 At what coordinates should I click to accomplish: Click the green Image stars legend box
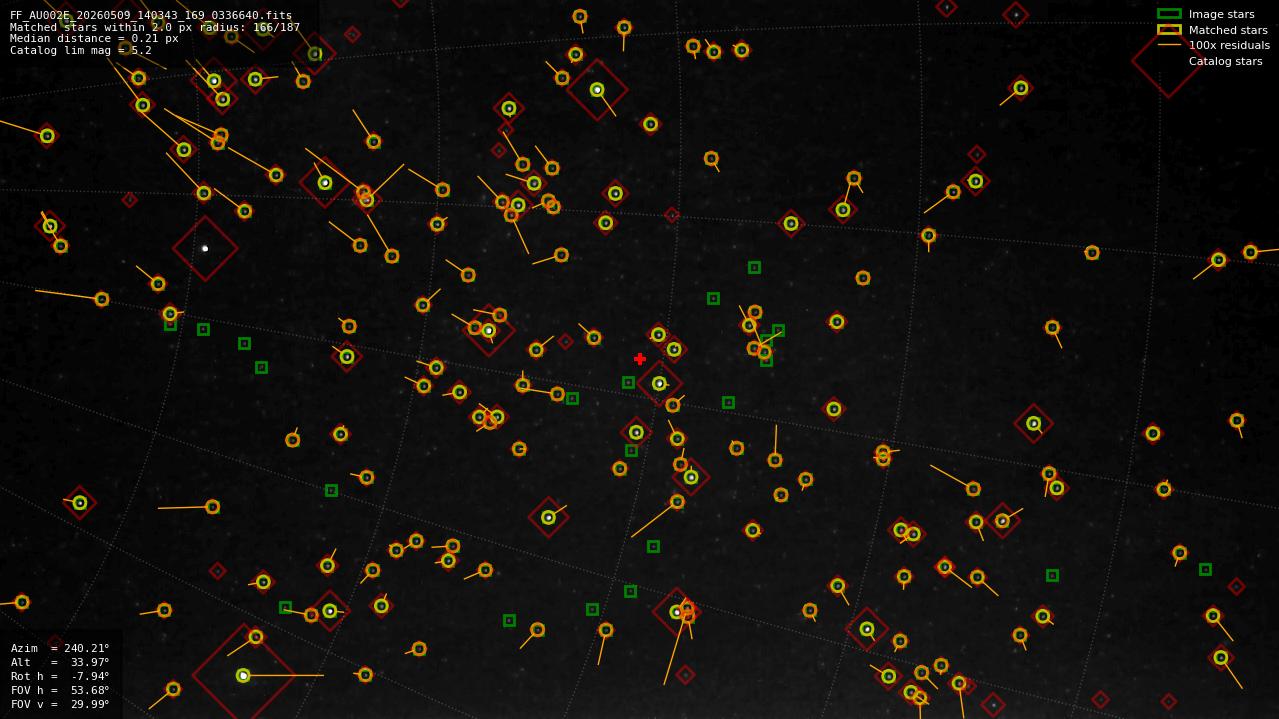click(1169, 14)
